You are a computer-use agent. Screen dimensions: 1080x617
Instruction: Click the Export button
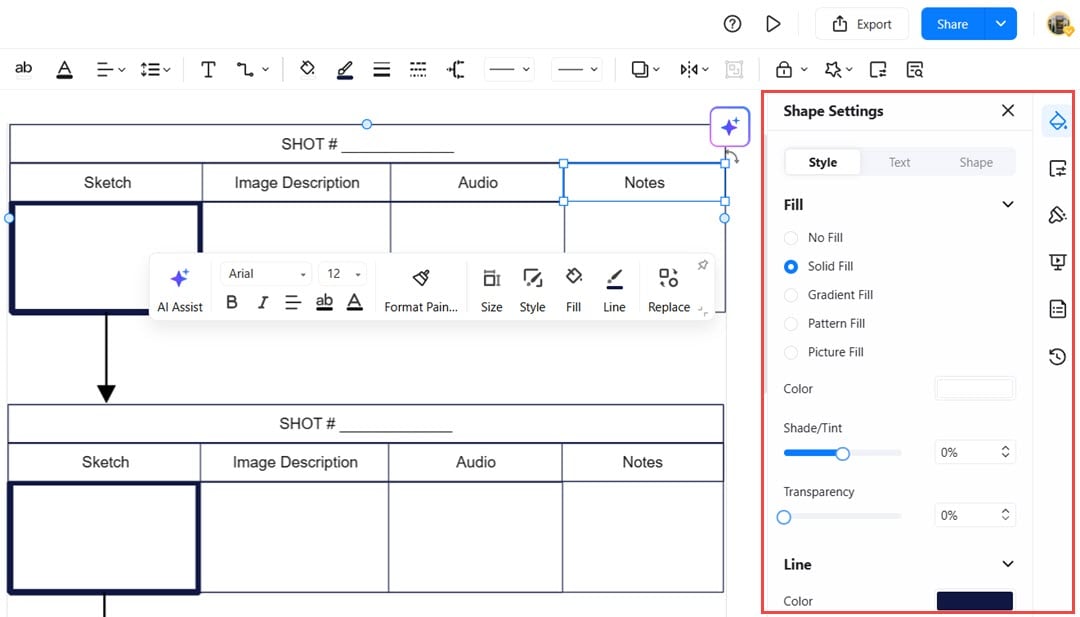coord(862,24)
